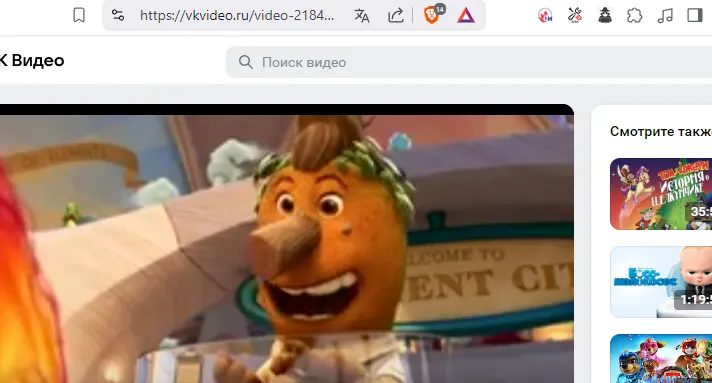Open the crossed tools extension icon
This screenshot has width=712, height=383.
click(x=575, y=15)
